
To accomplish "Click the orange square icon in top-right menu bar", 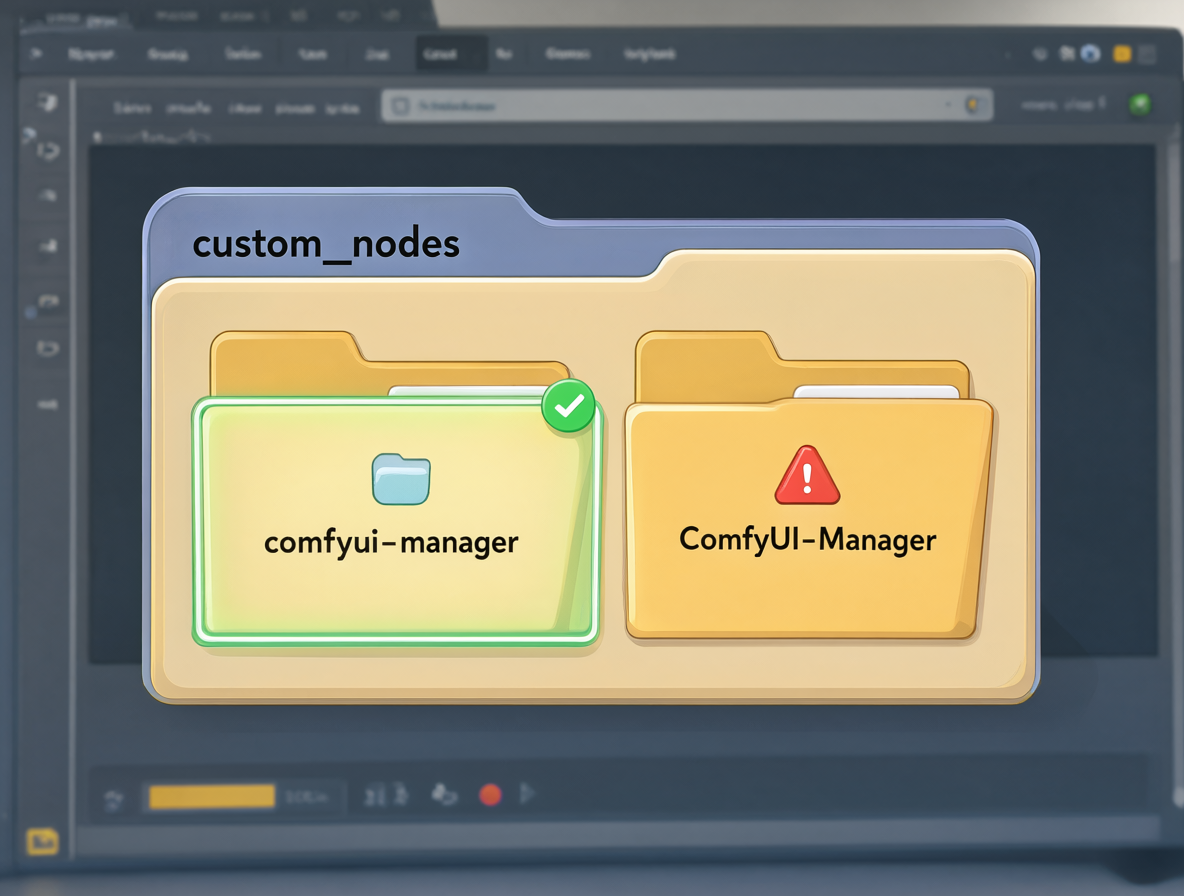I will click(1122, 54).
